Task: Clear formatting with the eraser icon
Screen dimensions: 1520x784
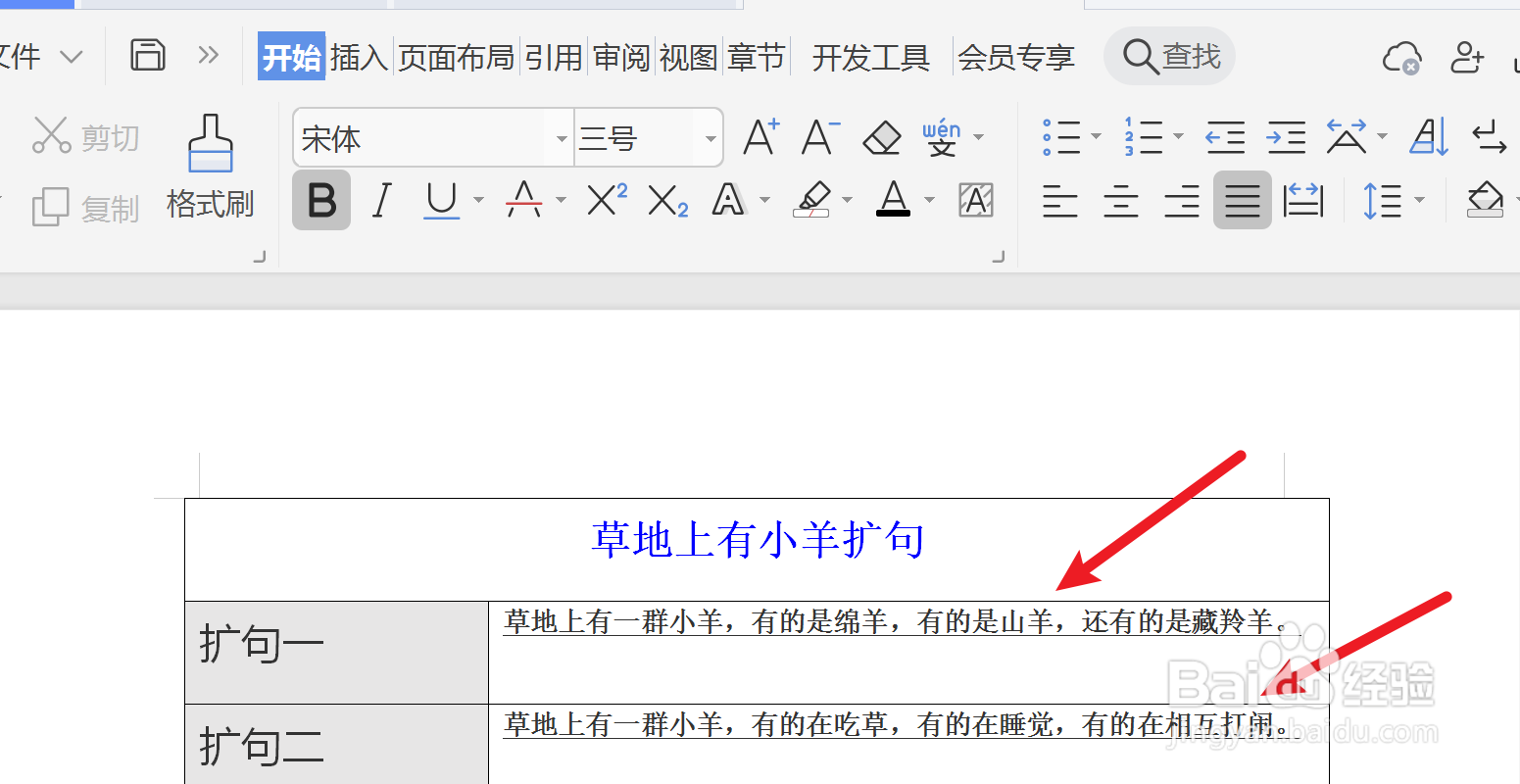Action: (x=880, y=137)
